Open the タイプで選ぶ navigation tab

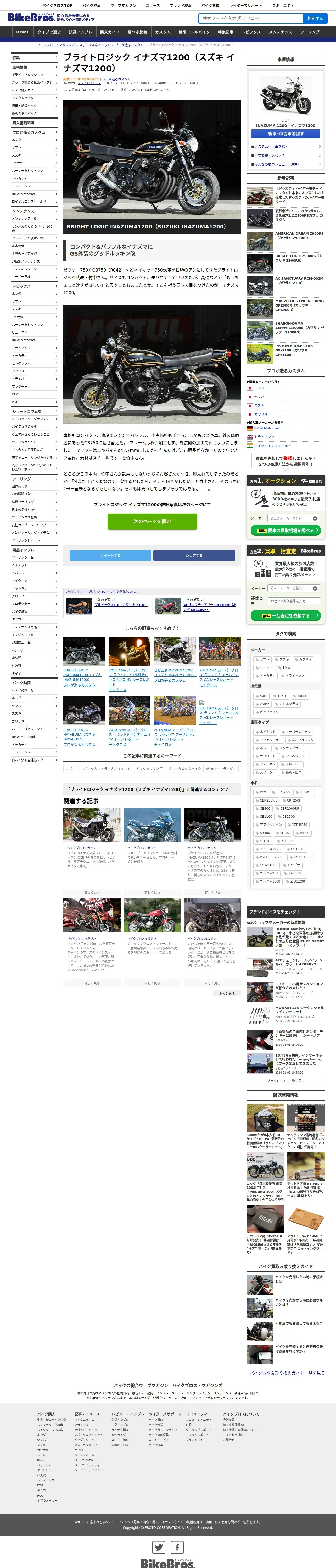pos(49,32)
